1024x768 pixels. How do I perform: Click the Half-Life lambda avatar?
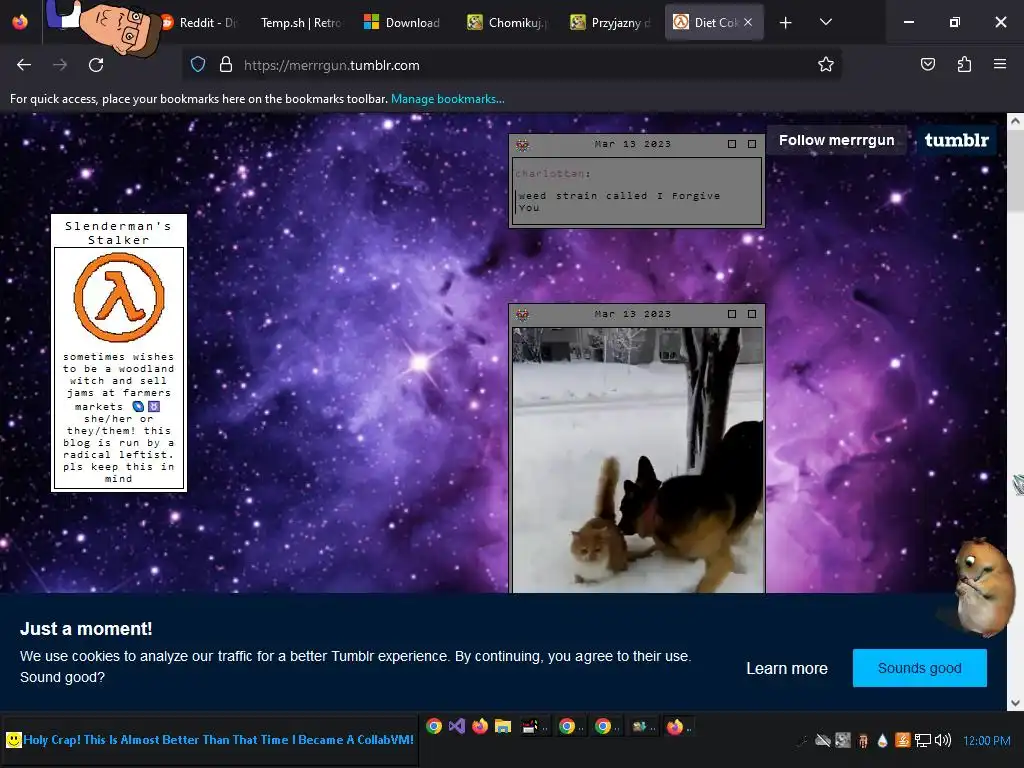tap(119, 297)
